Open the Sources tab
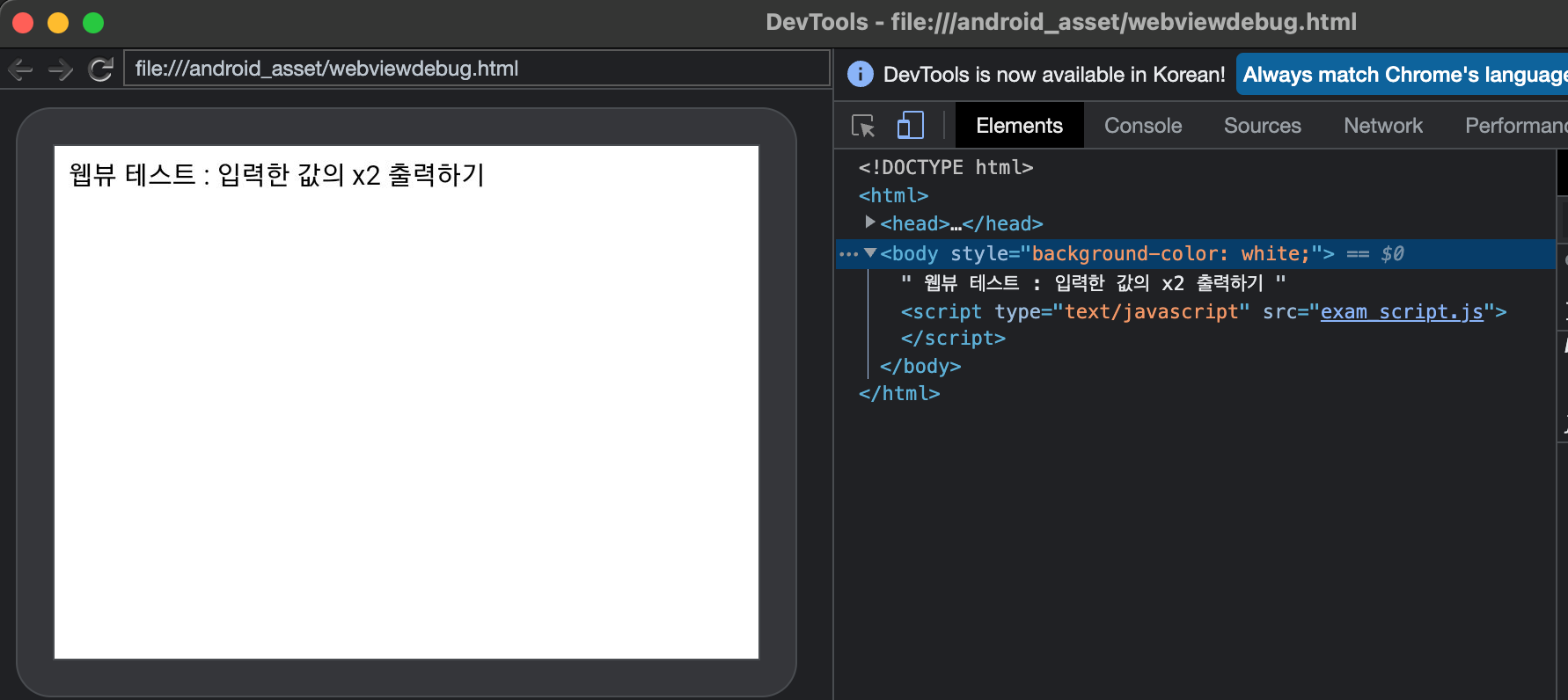Screen dimensions: 1568x700 [1262, 126]
